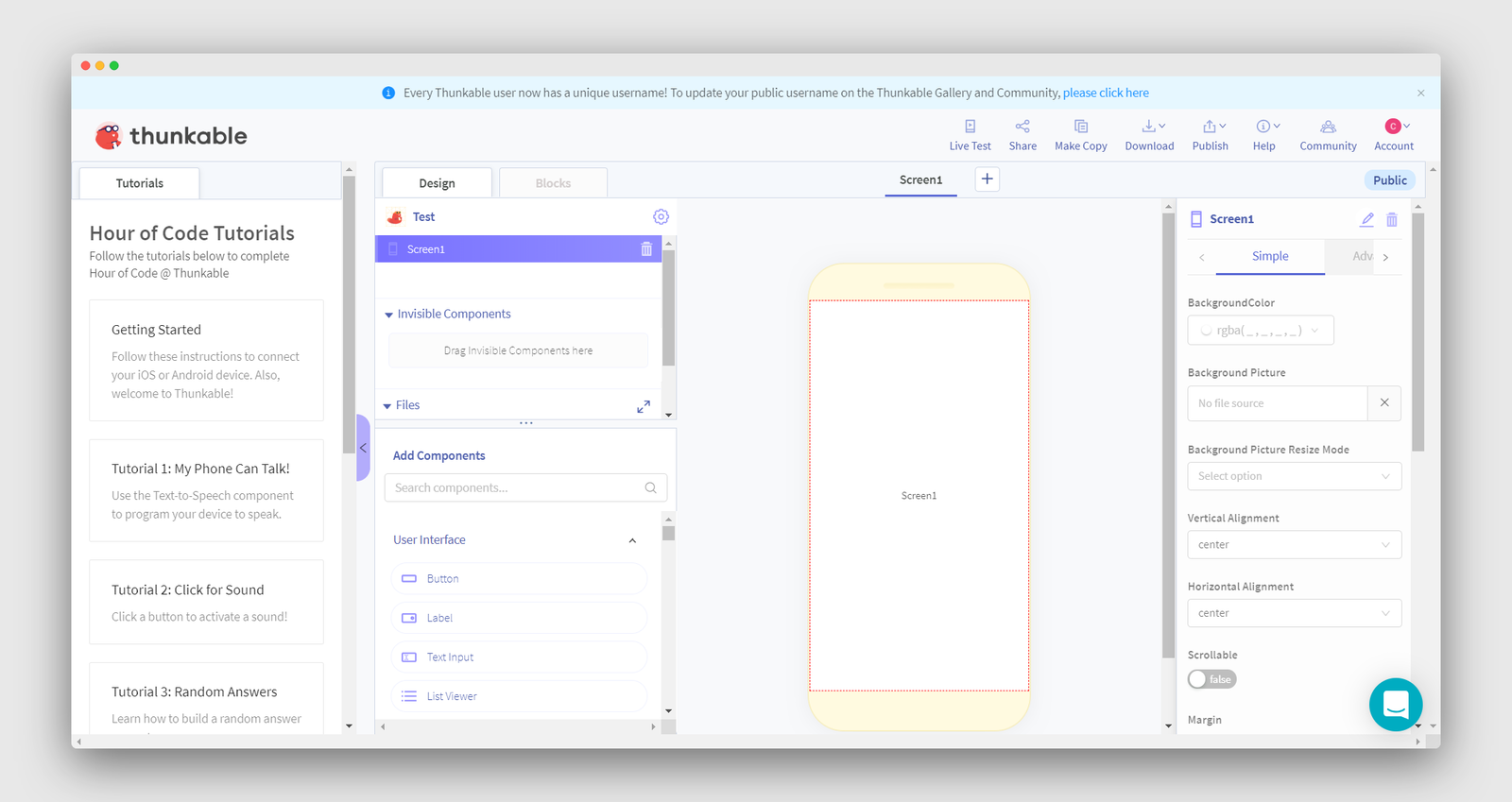Viewport: 1512px width, 802px height.
Task: Click the 'Drag Invisible Components here' area
Action: tap(518, 350)
